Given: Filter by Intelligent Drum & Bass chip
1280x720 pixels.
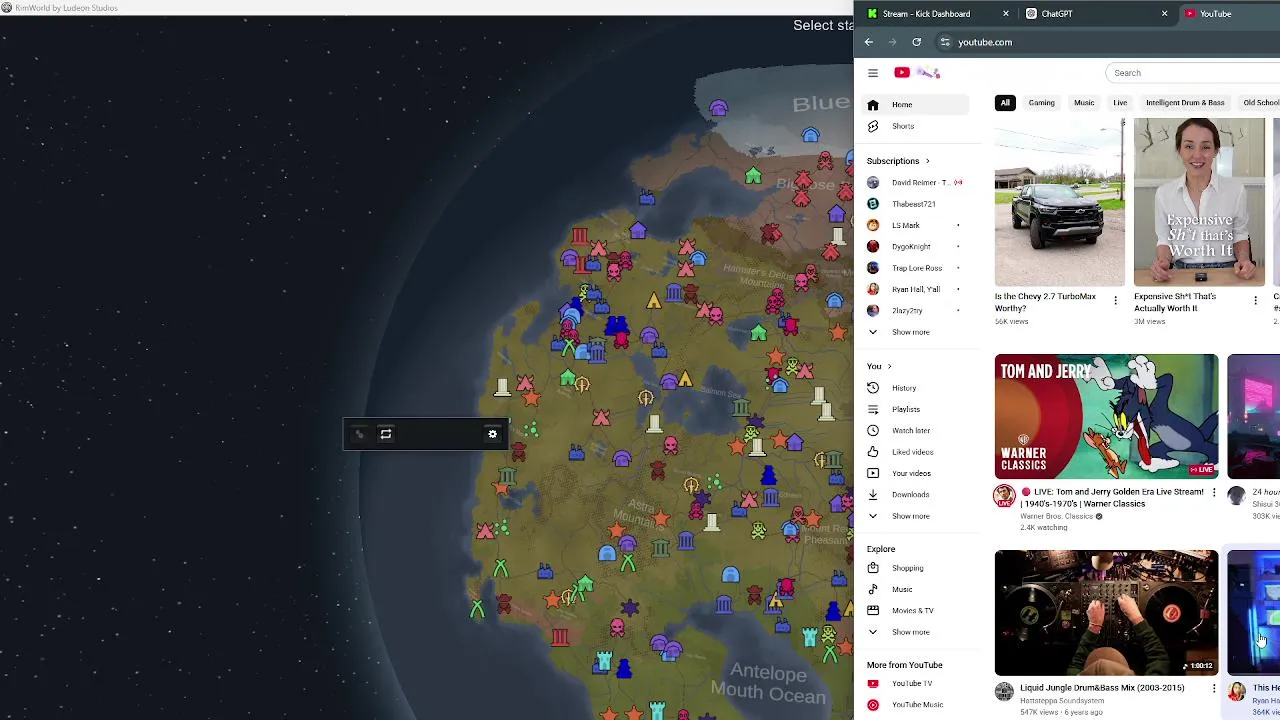Looking at the screenshot, I should click(1185, 103).
